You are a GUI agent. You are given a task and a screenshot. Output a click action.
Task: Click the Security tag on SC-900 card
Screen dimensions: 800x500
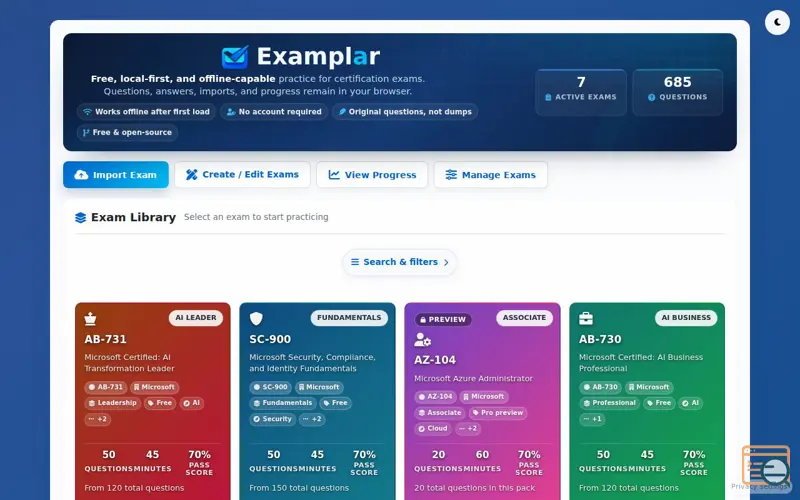click(272, 419)
